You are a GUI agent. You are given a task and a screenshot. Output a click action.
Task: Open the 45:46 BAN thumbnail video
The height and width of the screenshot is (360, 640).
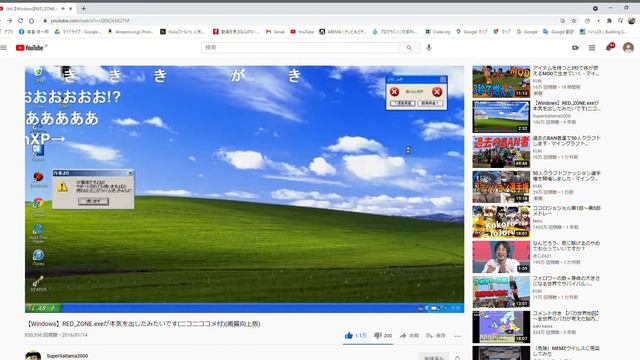click(501, 152)
